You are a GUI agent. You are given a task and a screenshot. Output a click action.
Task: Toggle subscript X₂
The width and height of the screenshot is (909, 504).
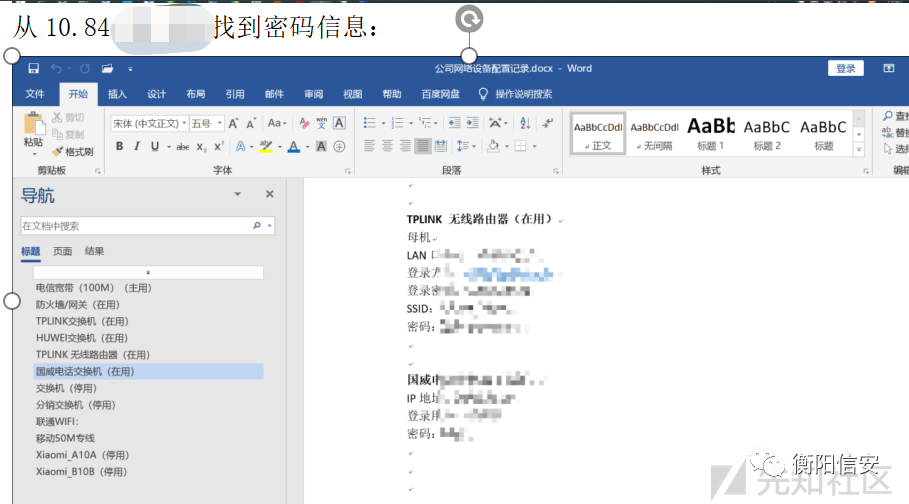coord(201,147)
